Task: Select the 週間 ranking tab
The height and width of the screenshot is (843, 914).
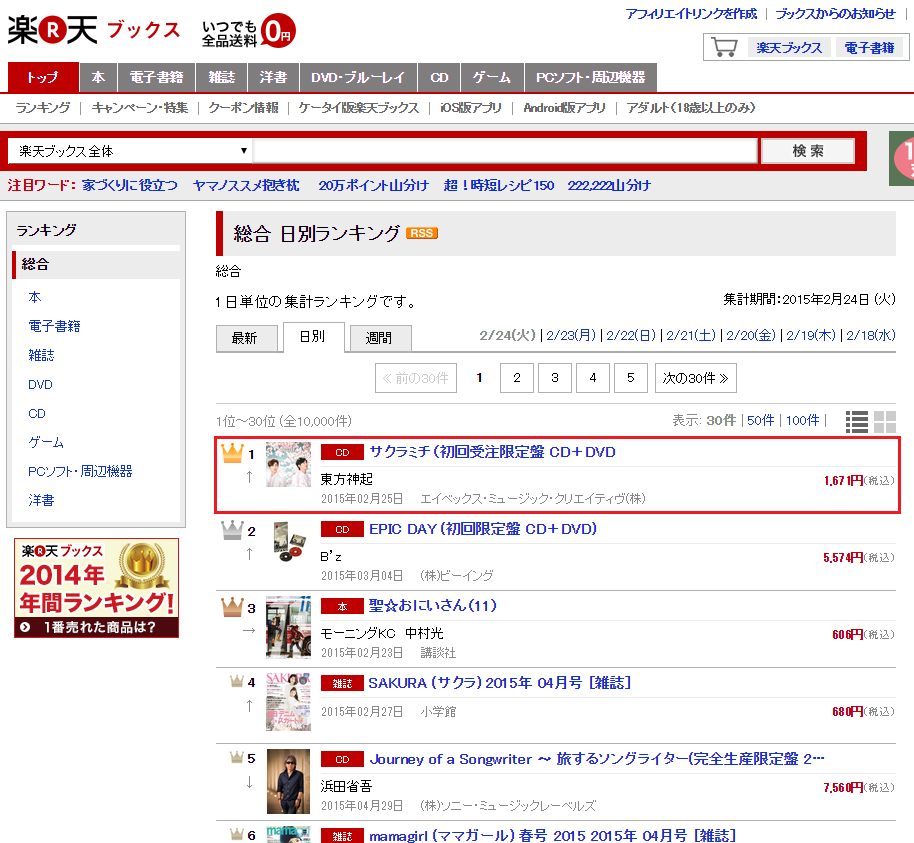Action: [x=380, y=338]
